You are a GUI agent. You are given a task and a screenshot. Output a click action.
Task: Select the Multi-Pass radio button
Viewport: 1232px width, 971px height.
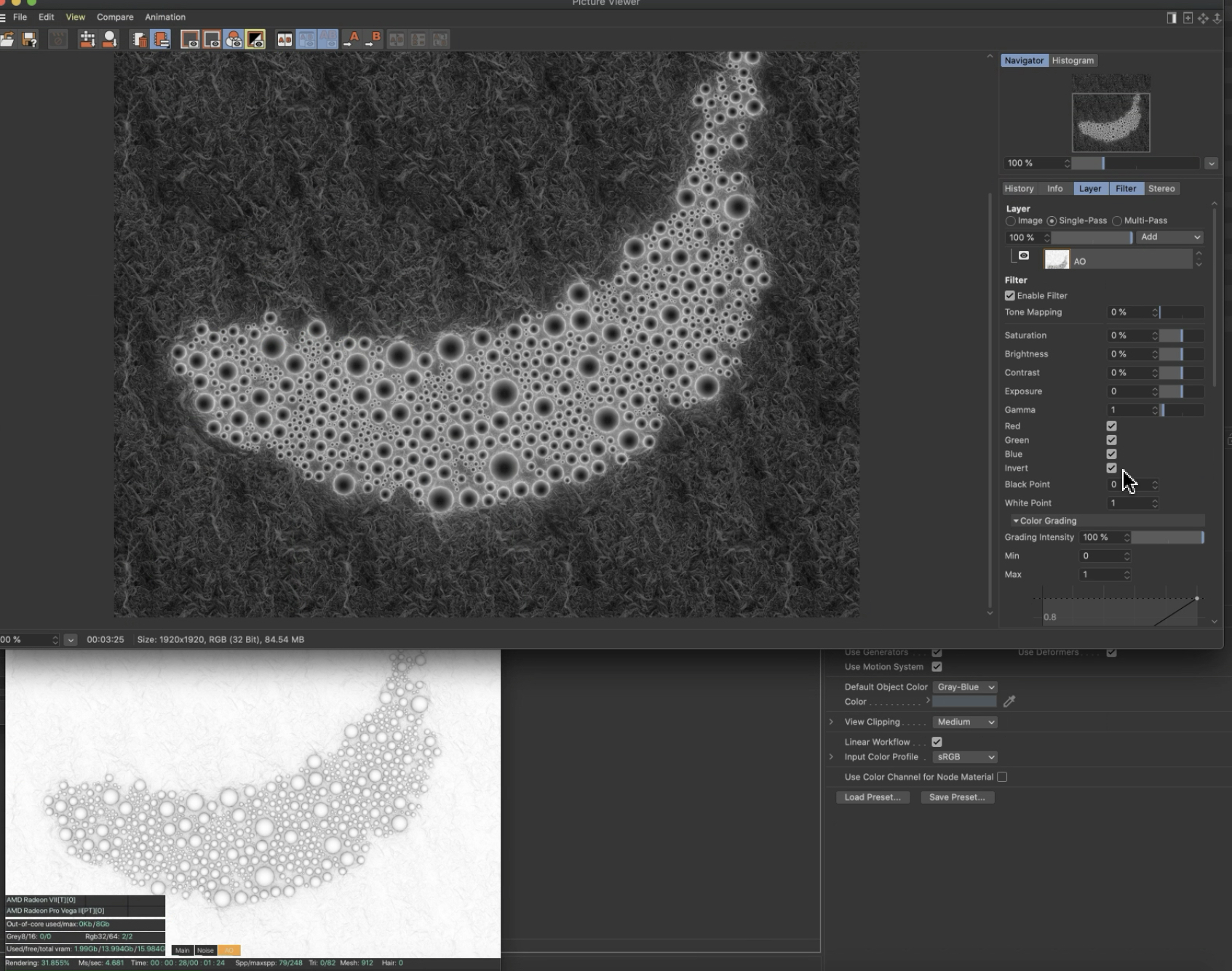[x=1117, y=220]
